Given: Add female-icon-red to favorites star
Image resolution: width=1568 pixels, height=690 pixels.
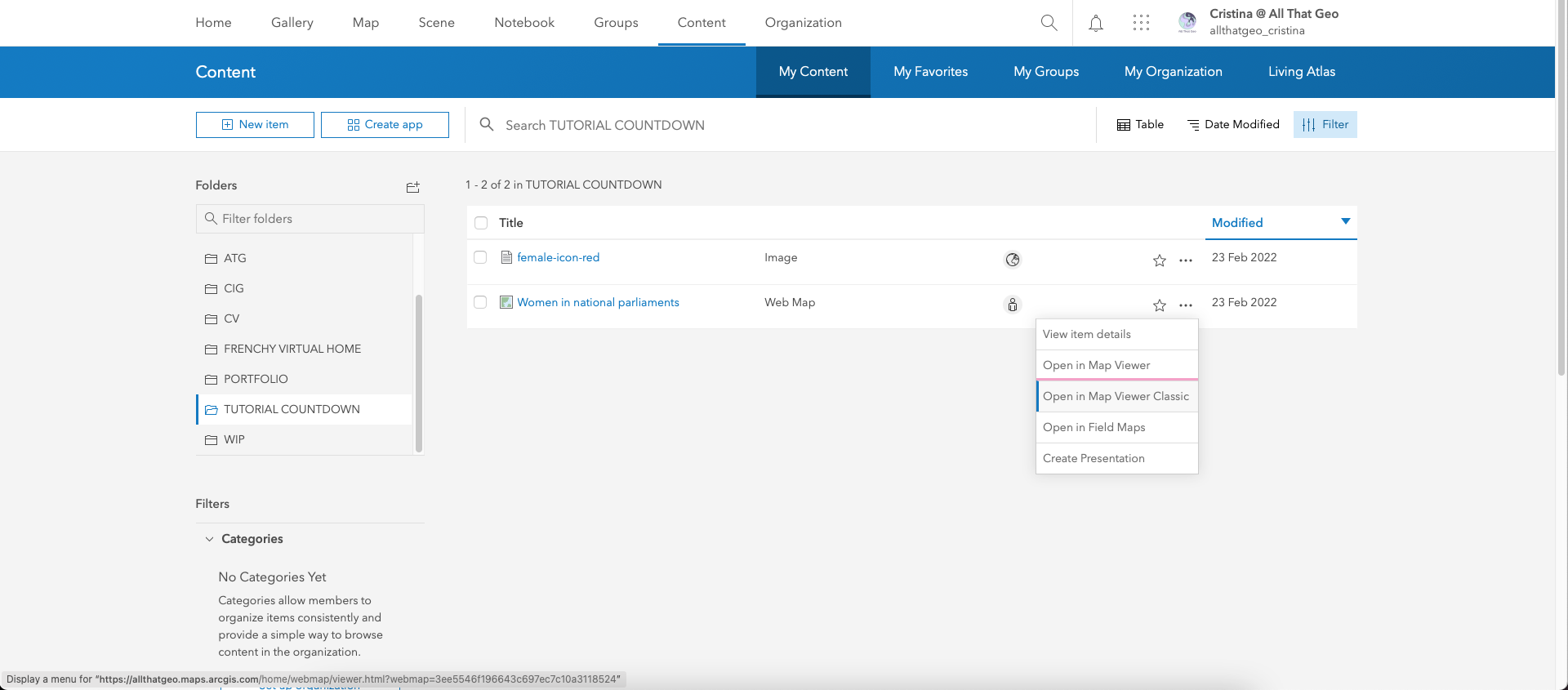Looking at the screenshot, I should tap(1159, 260).
